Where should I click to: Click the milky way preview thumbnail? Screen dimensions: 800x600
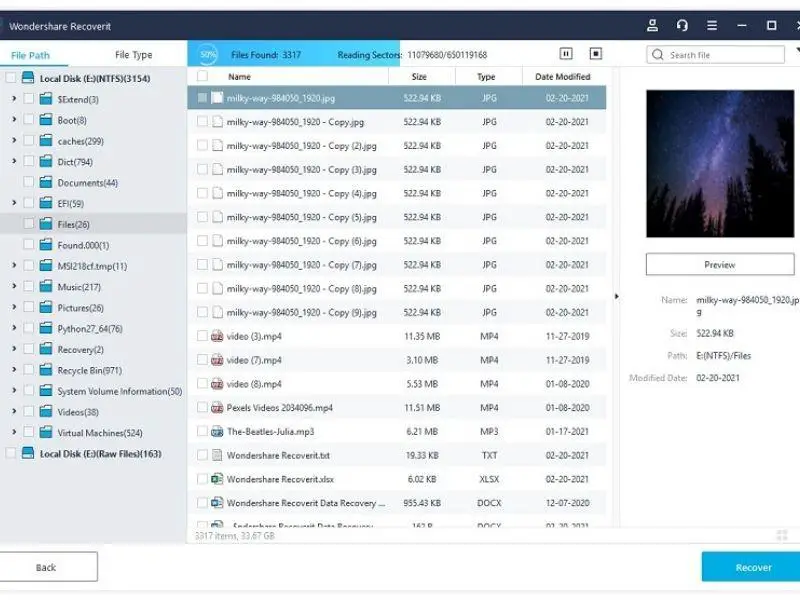click(720, 164)
